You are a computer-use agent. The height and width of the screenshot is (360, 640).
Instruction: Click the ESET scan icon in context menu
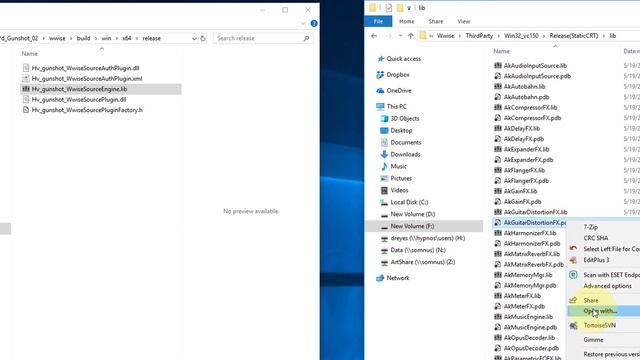coord(573,275)
